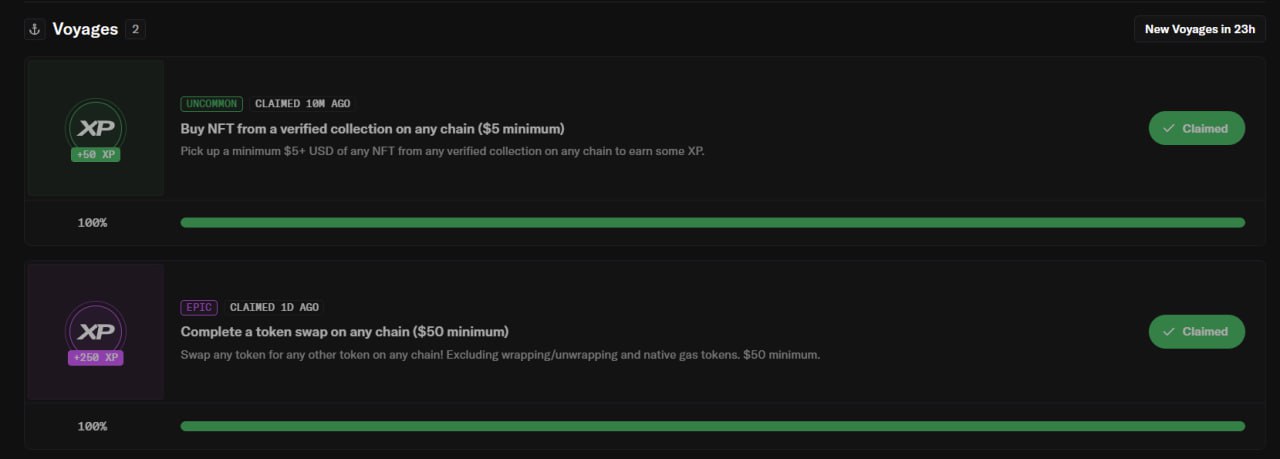Click the +250 XP reward badge
The height and width of the screenshot is (459, 1280).
pyautogui.click(x=96, y=358)
